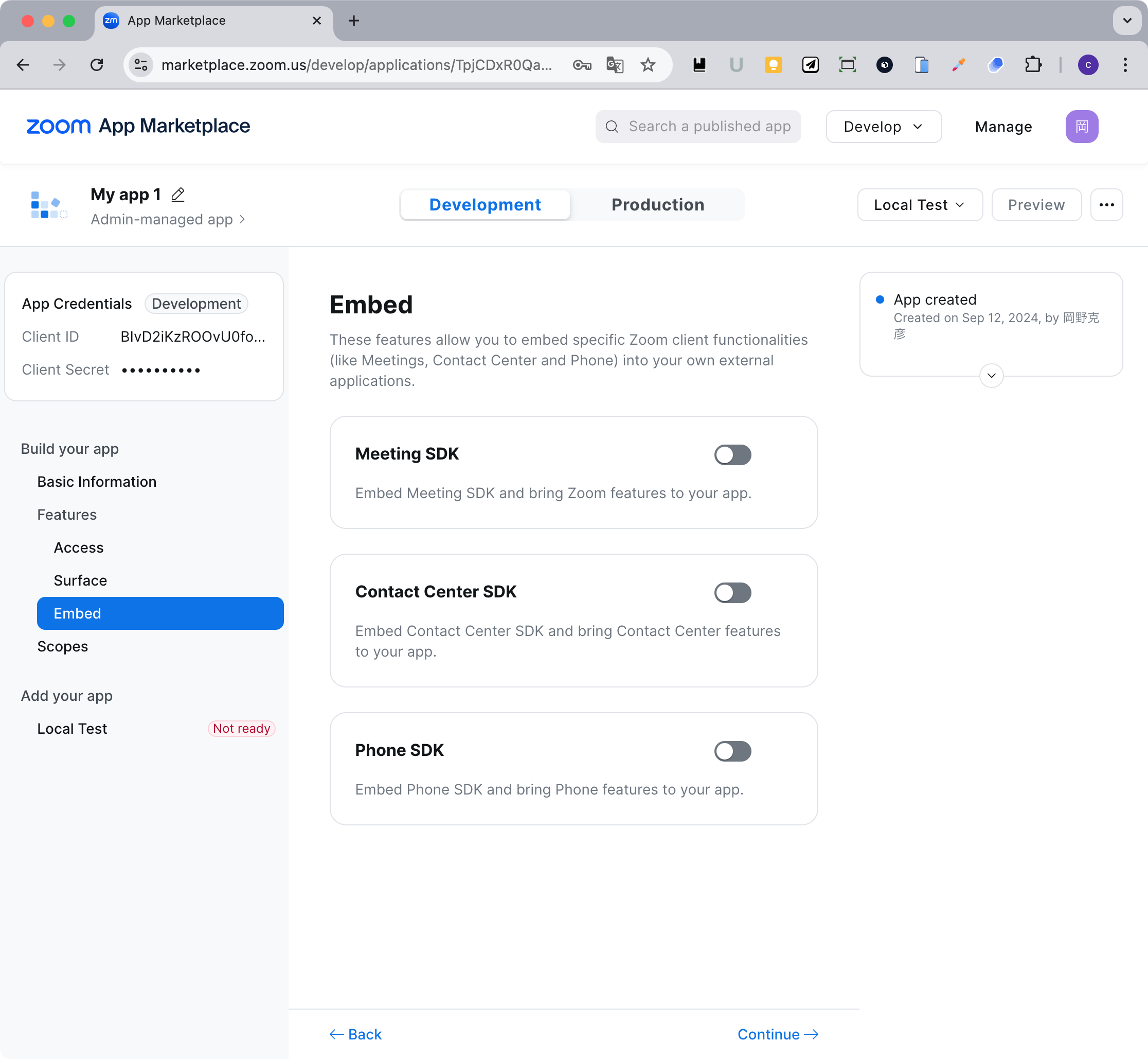Click the purple user avatar icon
The height and width of the screenshot is (1059, 1148).
(1081, 127)
